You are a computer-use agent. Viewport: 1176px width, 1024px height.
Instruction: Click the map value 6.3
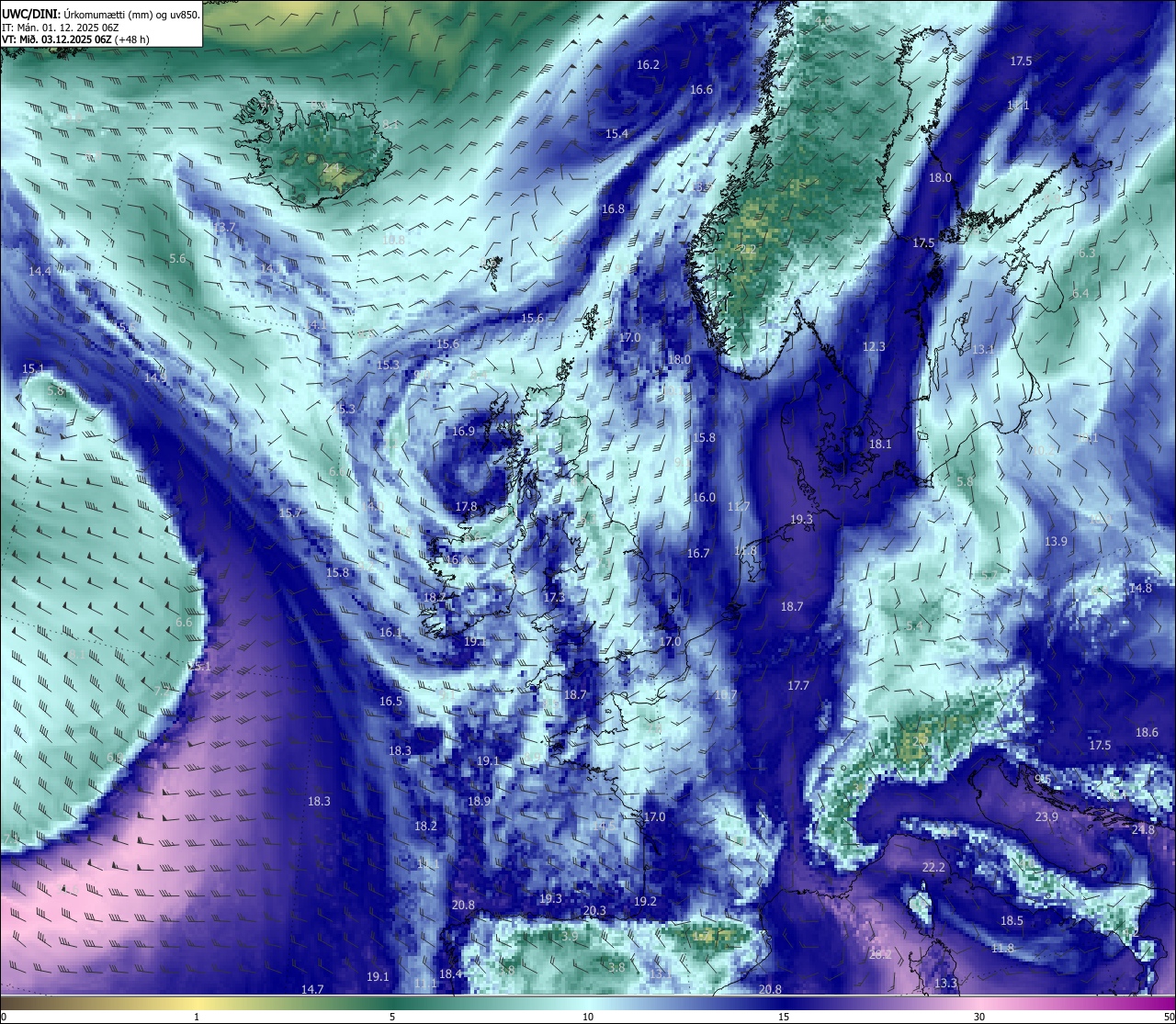coord(1087,253)
